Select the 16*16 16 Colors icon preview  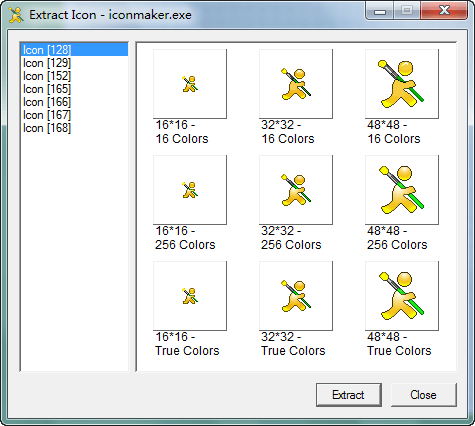point(190,84)
